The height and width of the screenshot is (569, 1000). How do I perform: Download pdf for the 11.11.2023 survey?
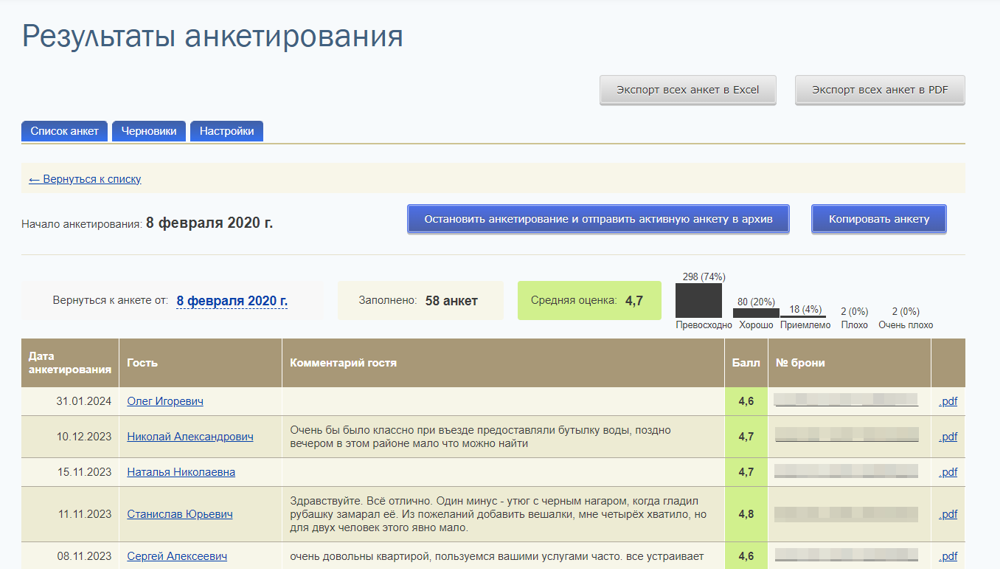(948, 514)
